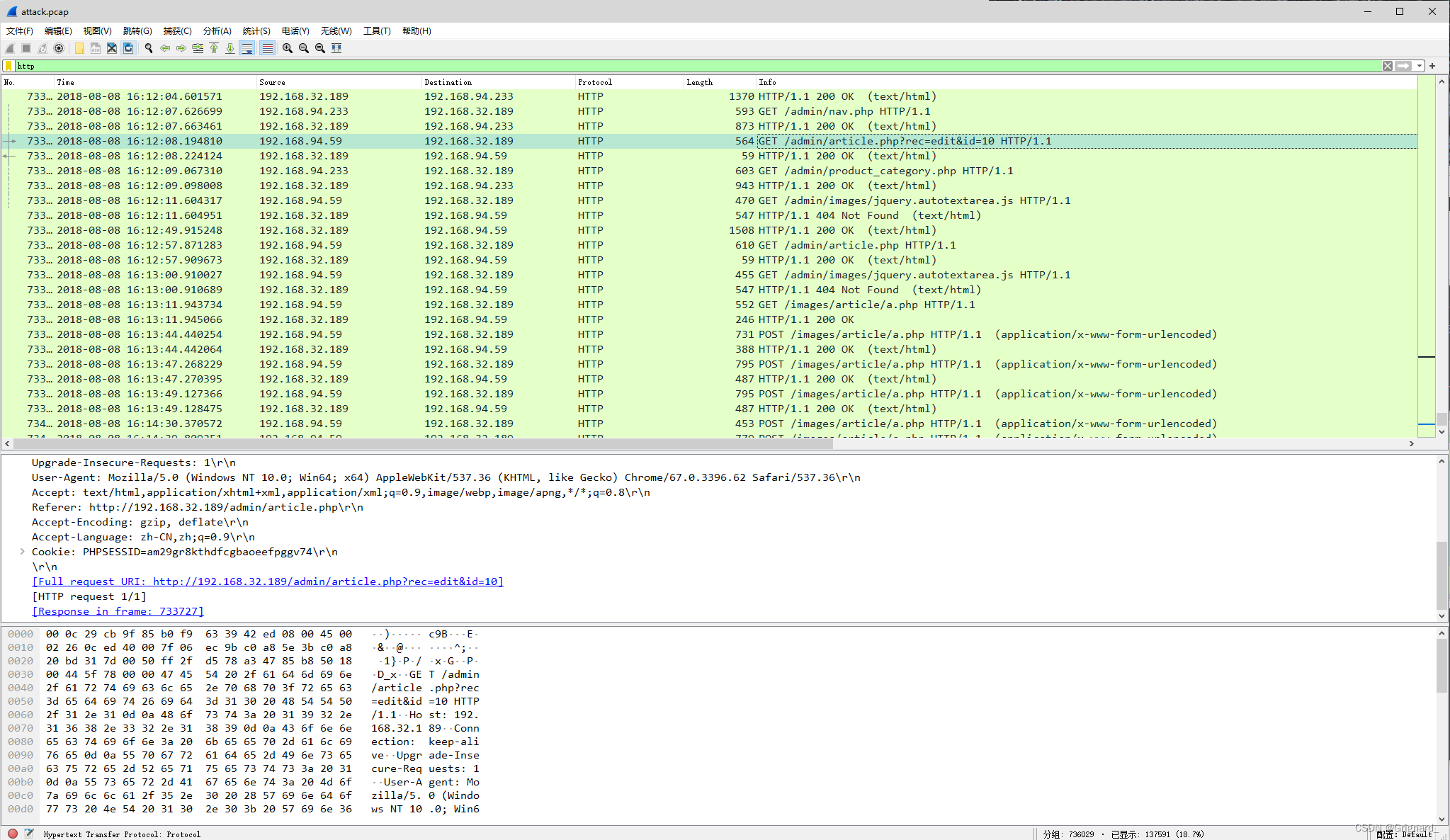Click into the http display filter field

click(698, 66)
